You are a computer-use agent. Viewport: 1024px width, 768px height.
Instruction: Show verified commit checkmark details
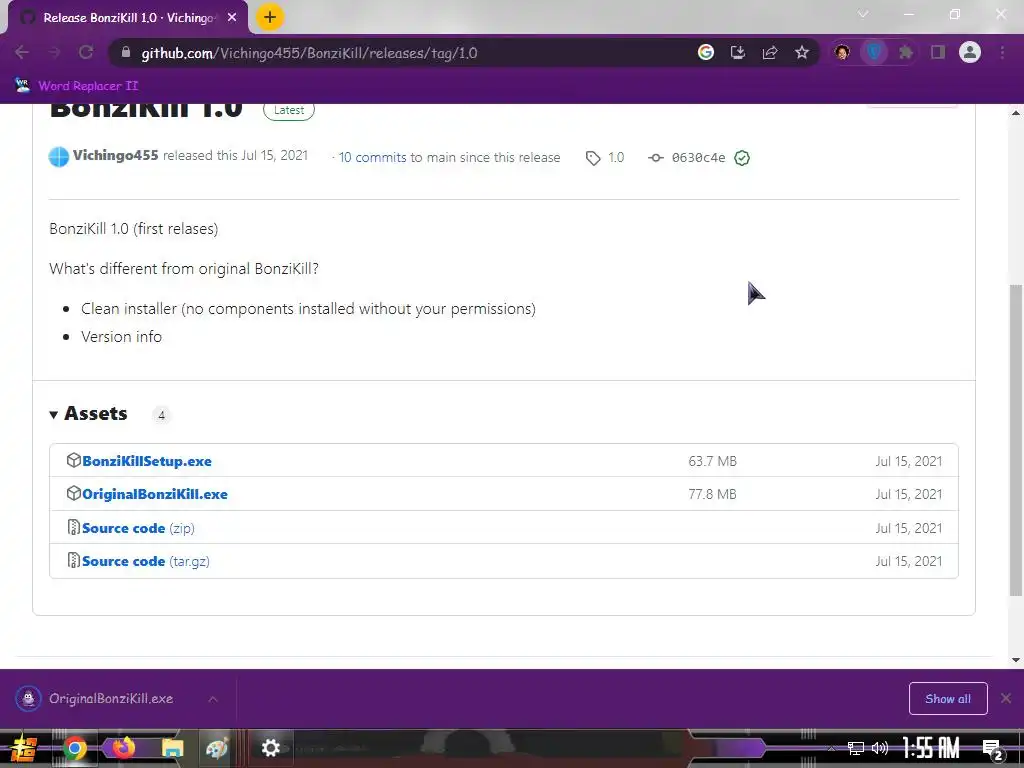[x=742, y=158]
